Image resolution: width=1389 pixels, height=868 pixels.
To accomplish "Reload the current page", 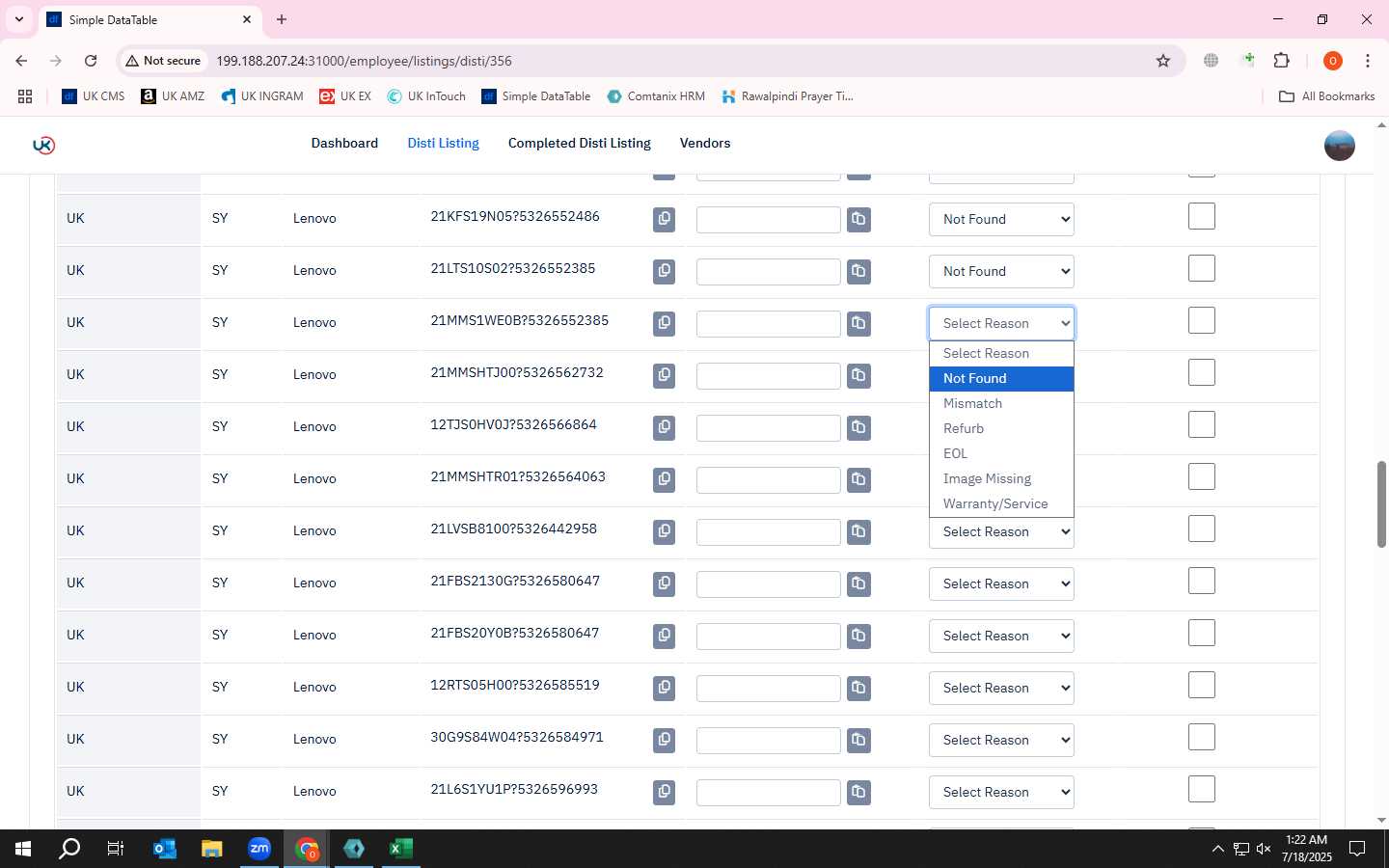I will (x=91, y=61).
